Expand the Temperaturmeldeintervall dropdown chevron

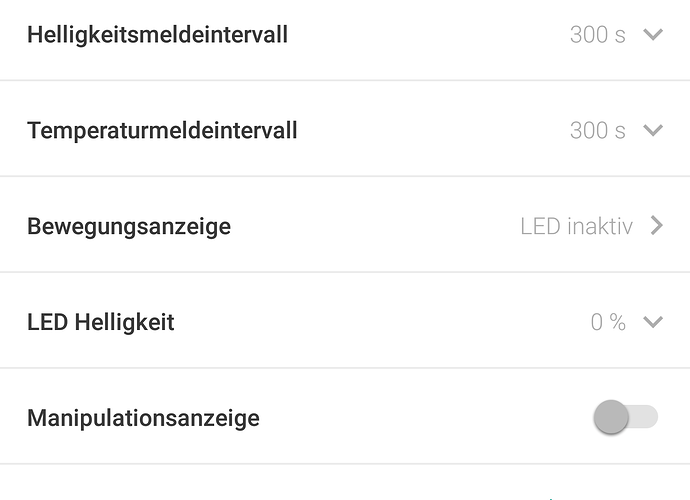coord(653,131)
